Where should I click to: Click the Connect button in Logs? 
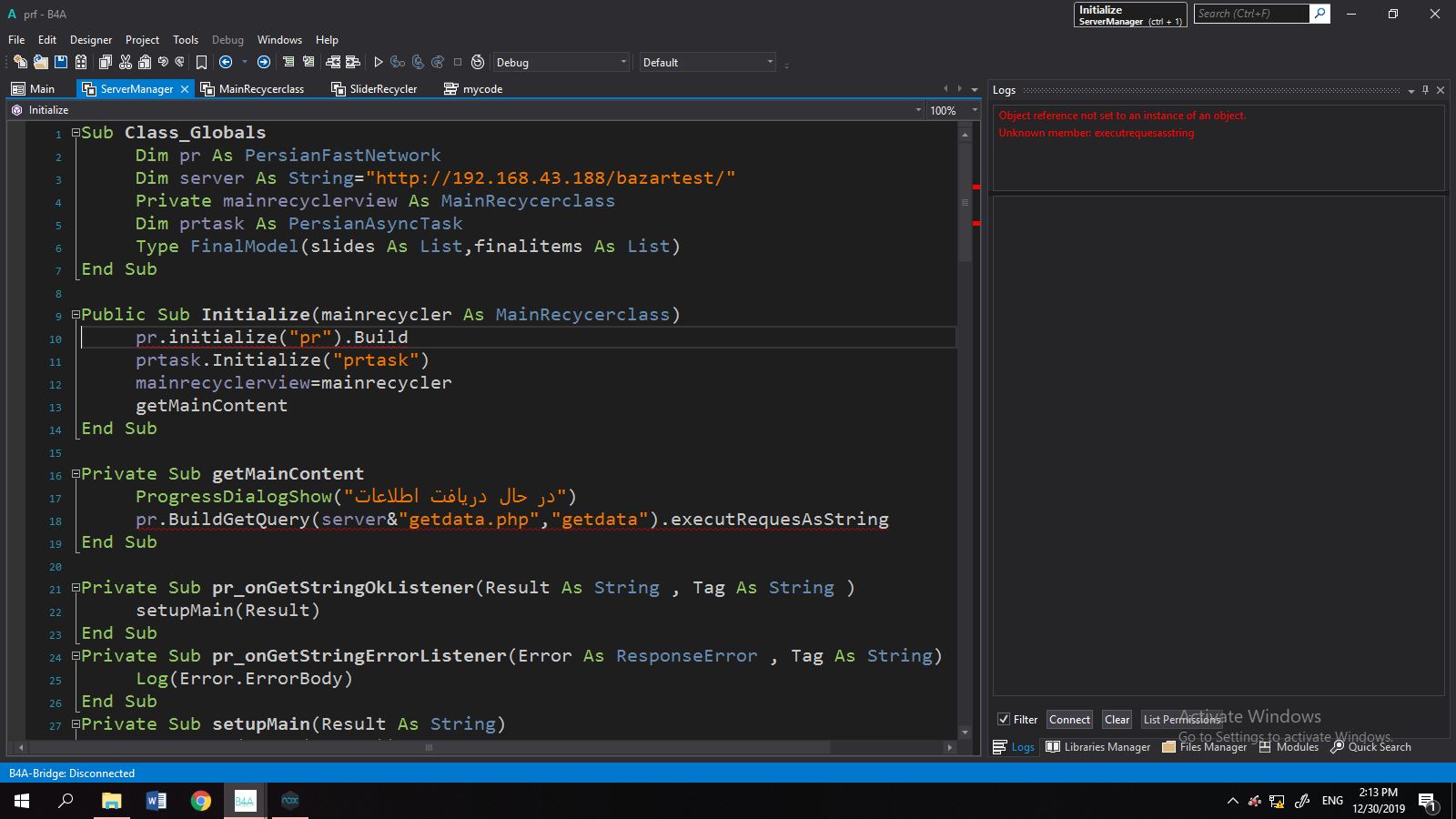[x=1069, y=719]
